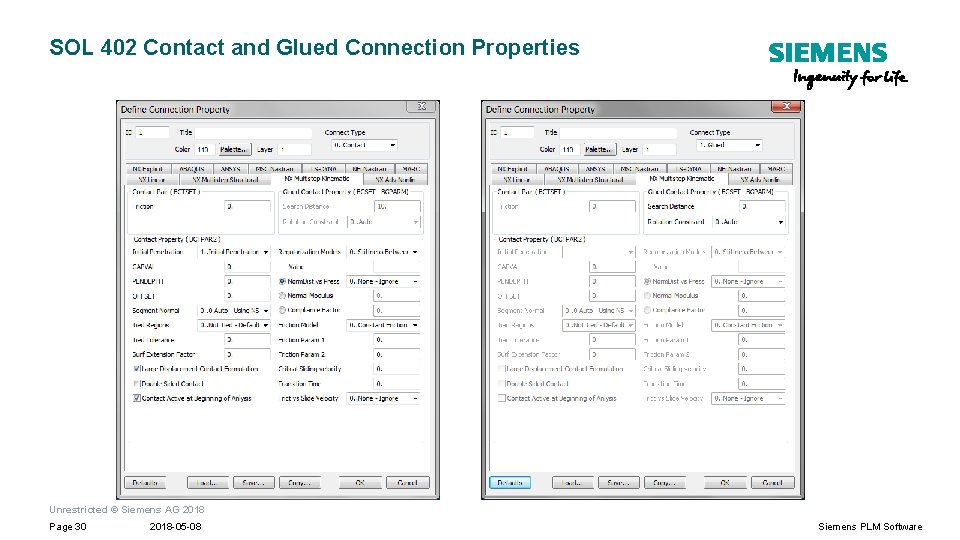Click the Layer field in Contact dialog

click(x=294, y=149)
